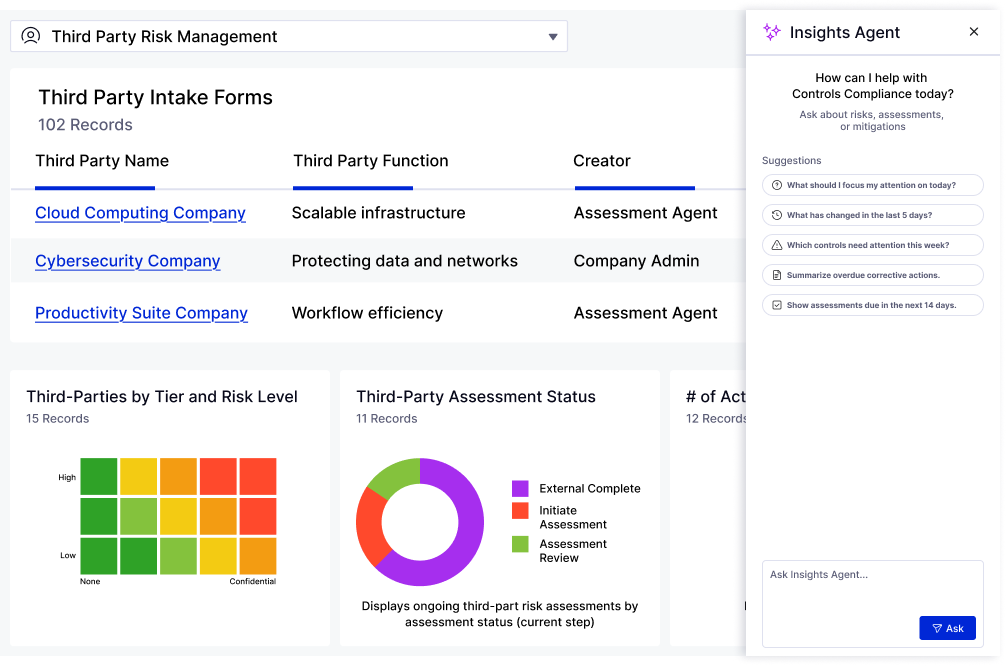Click the 'Confidential' axis label on the heatmap
Image resolution: width=1006 pixels, height=666 pixels.
[253, 581]
